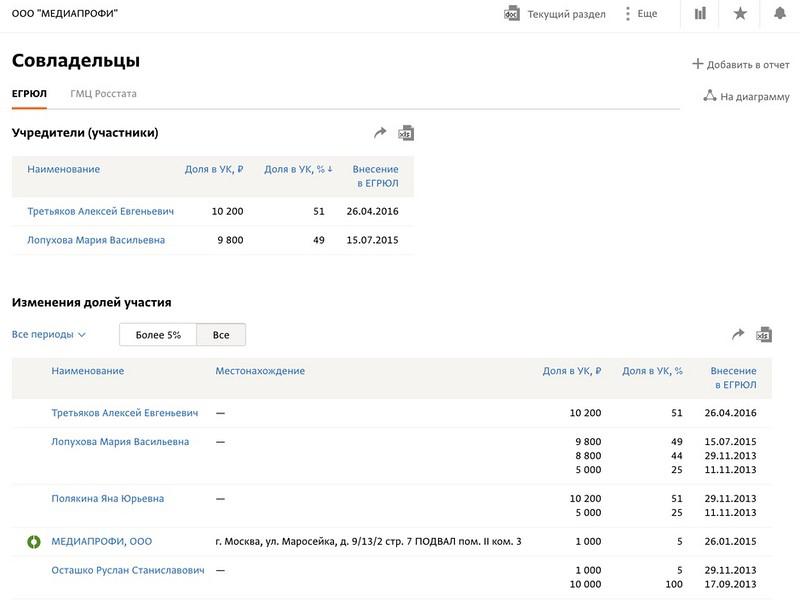
Task: Click the green status icon beside МЕДИАПРОФИ
Action: 34,542
